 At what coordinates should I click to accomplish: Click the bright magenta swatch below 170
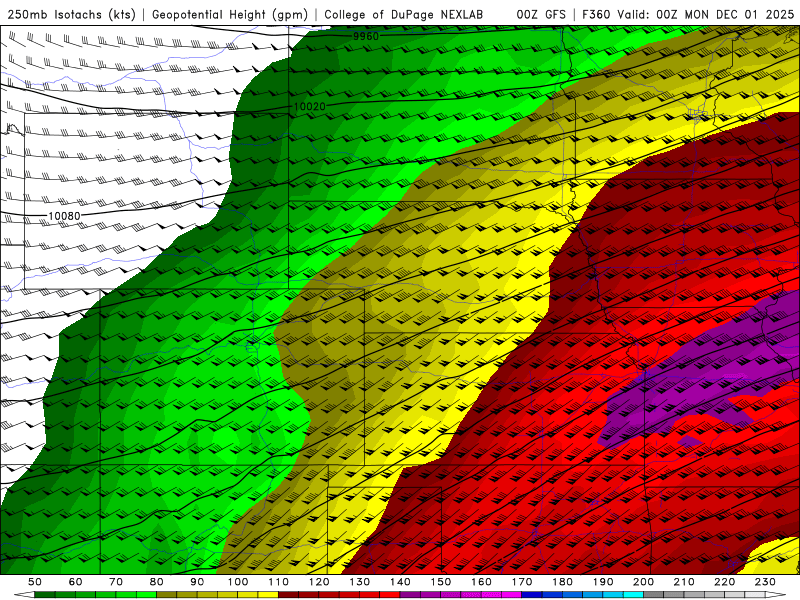point(511,594)
